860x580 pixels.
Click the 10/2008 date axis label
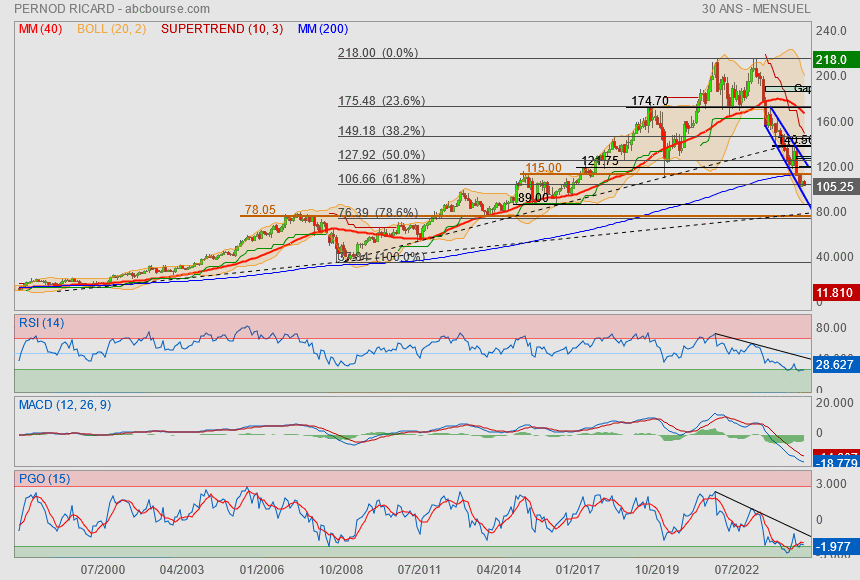[341, 570]
